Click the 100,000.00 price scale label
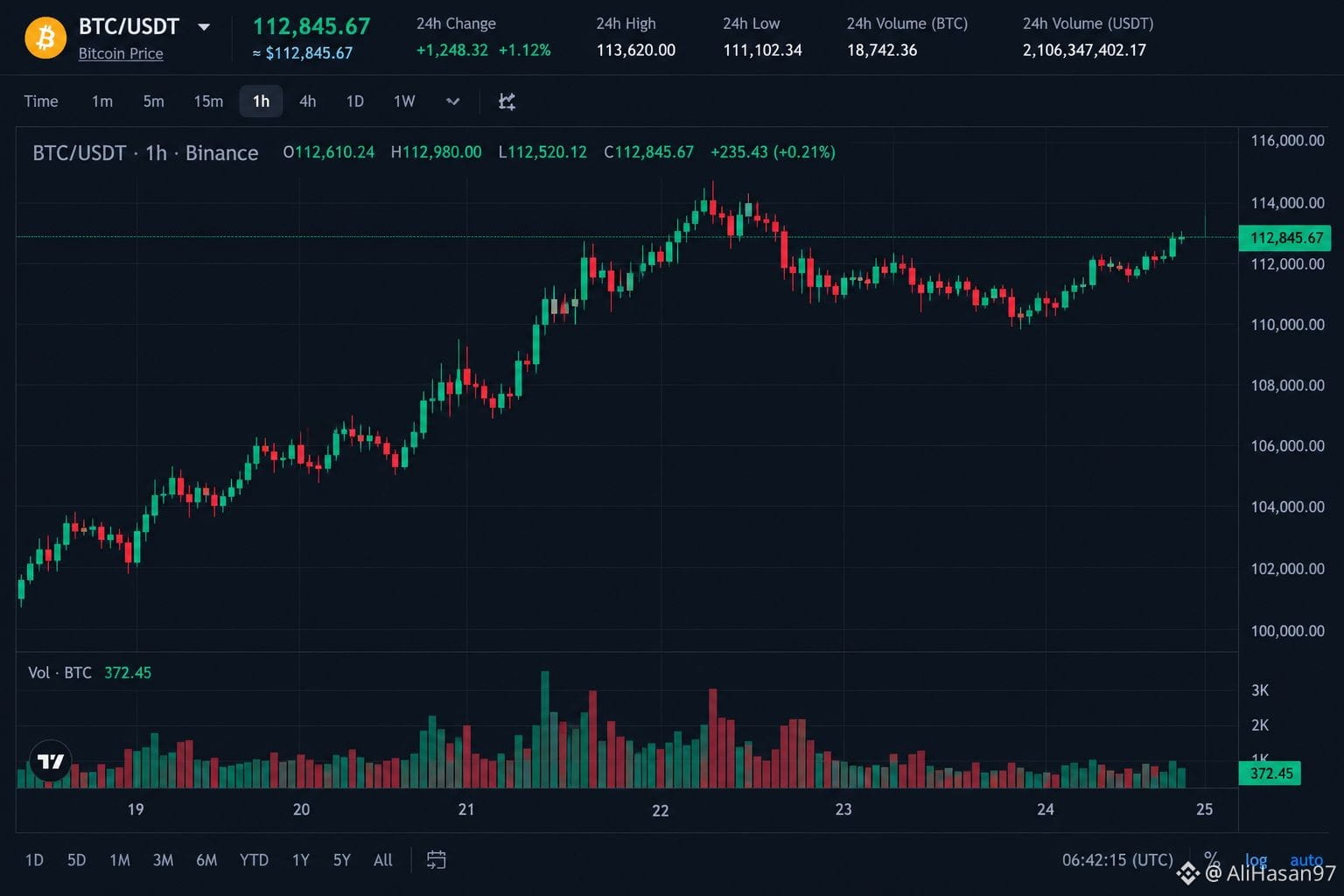The height and width of the screenshot is (896, 1344). click(1287, 631)
